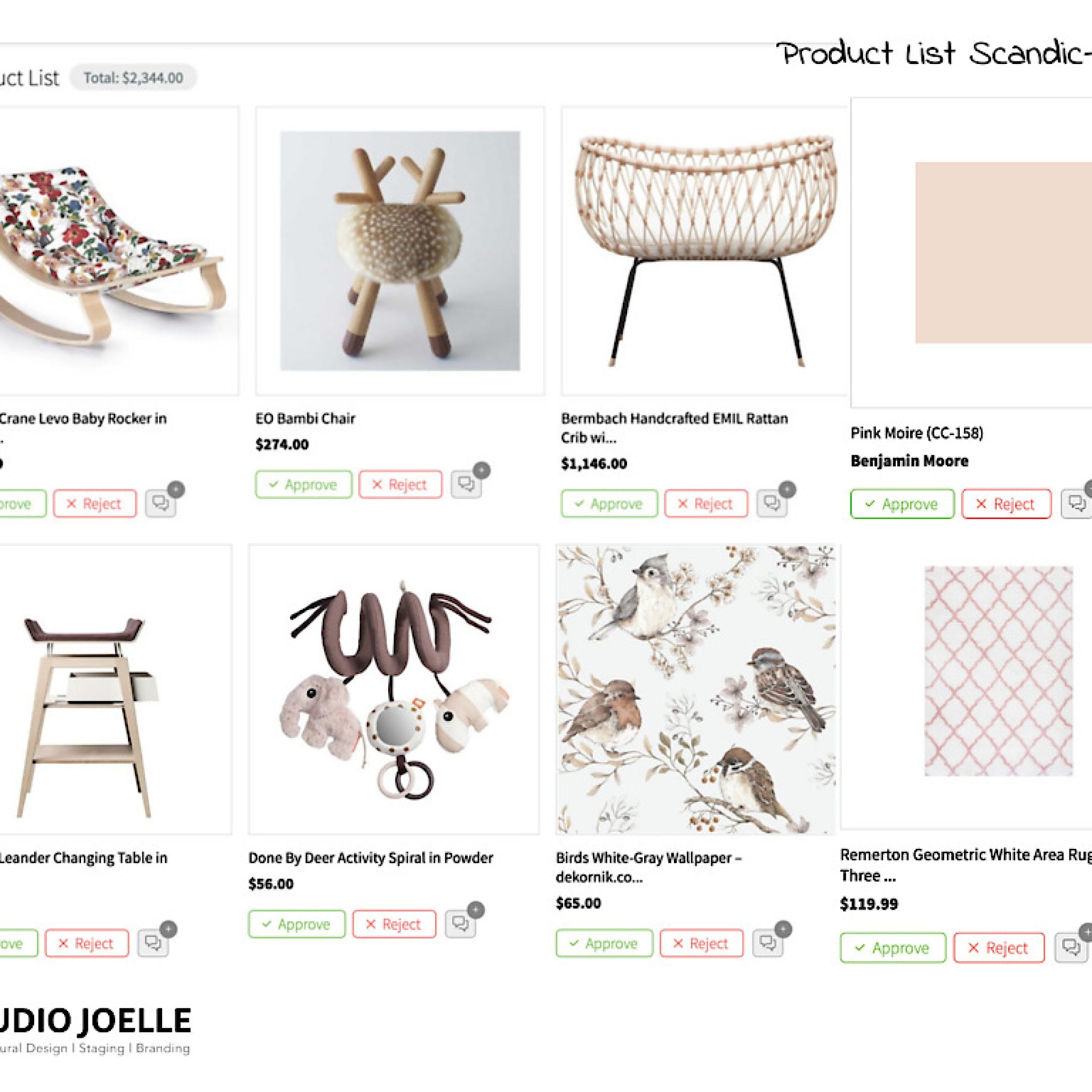1092x1092 pixels.
Task: Approve Done By Deer Activity Spiral
Action: [x=297, y=924]
